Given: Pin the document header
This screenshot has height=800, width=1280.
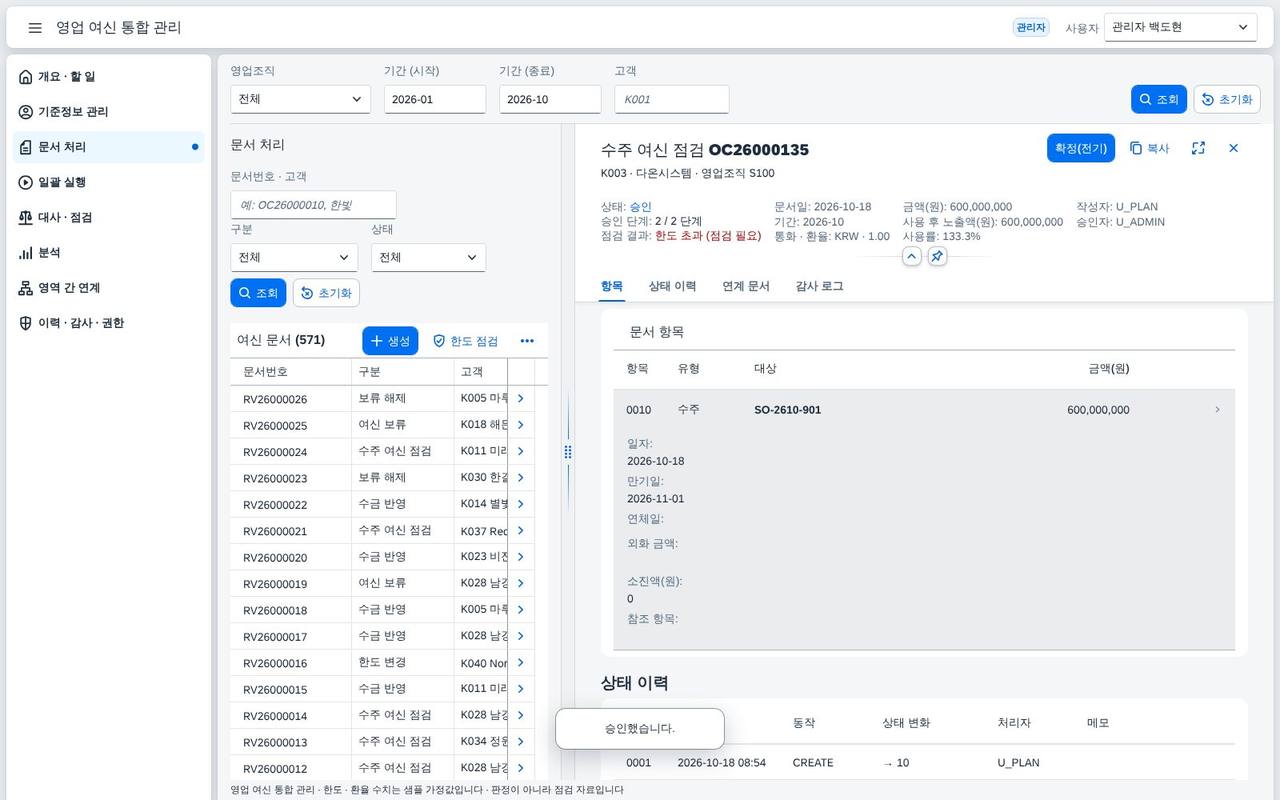Looking at the screenshot, I should coord(937,256).
